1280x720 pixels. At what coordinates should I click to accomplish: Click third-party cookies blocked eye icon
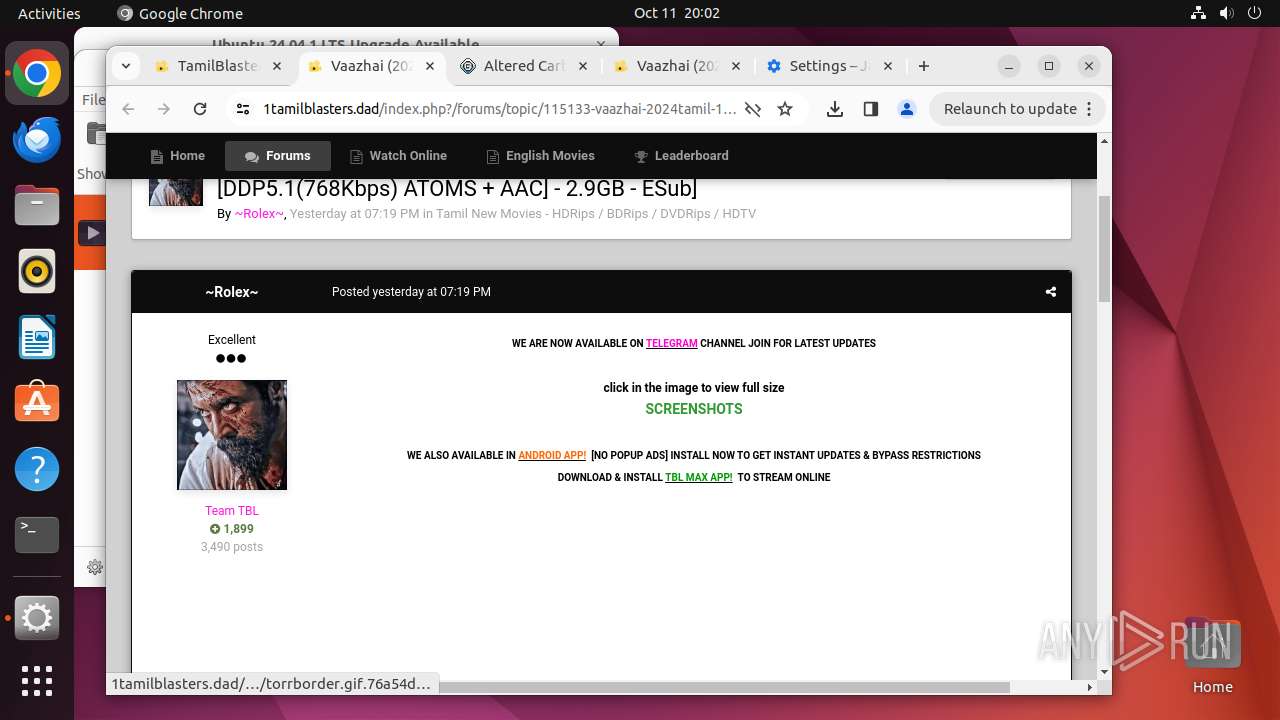click(x=753, y=109)
